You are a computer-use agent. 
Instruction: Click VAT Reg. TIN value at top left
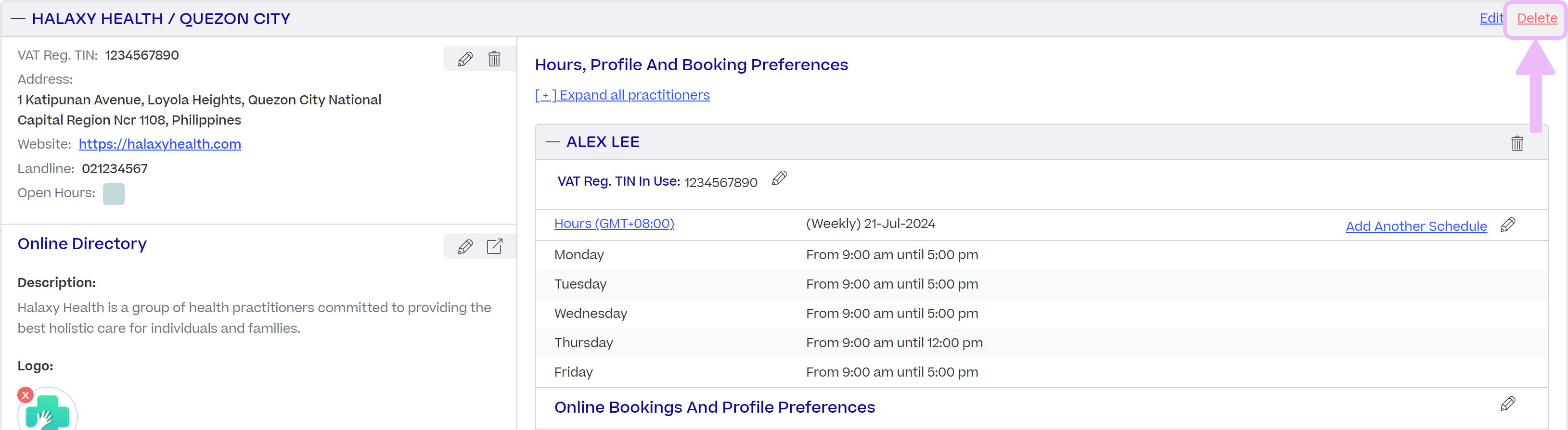(142, 55)
